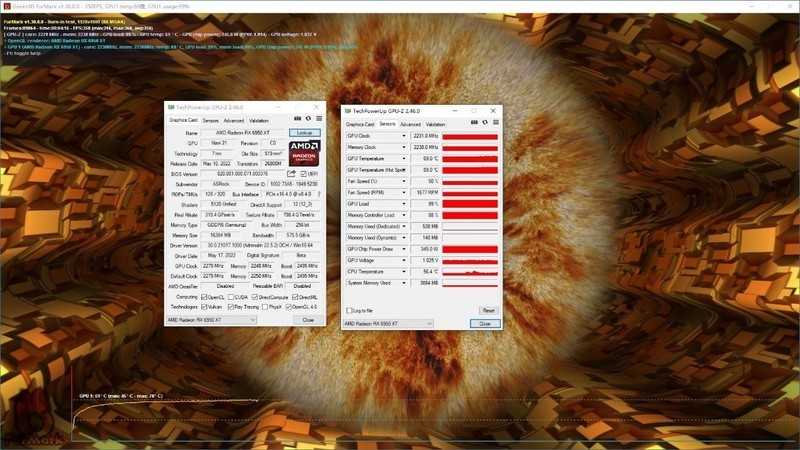This screenshot has width=800, height=450.
Task: Toggle the CUDA checkbox
Action: pyautogui.click(x=231, y=297)
